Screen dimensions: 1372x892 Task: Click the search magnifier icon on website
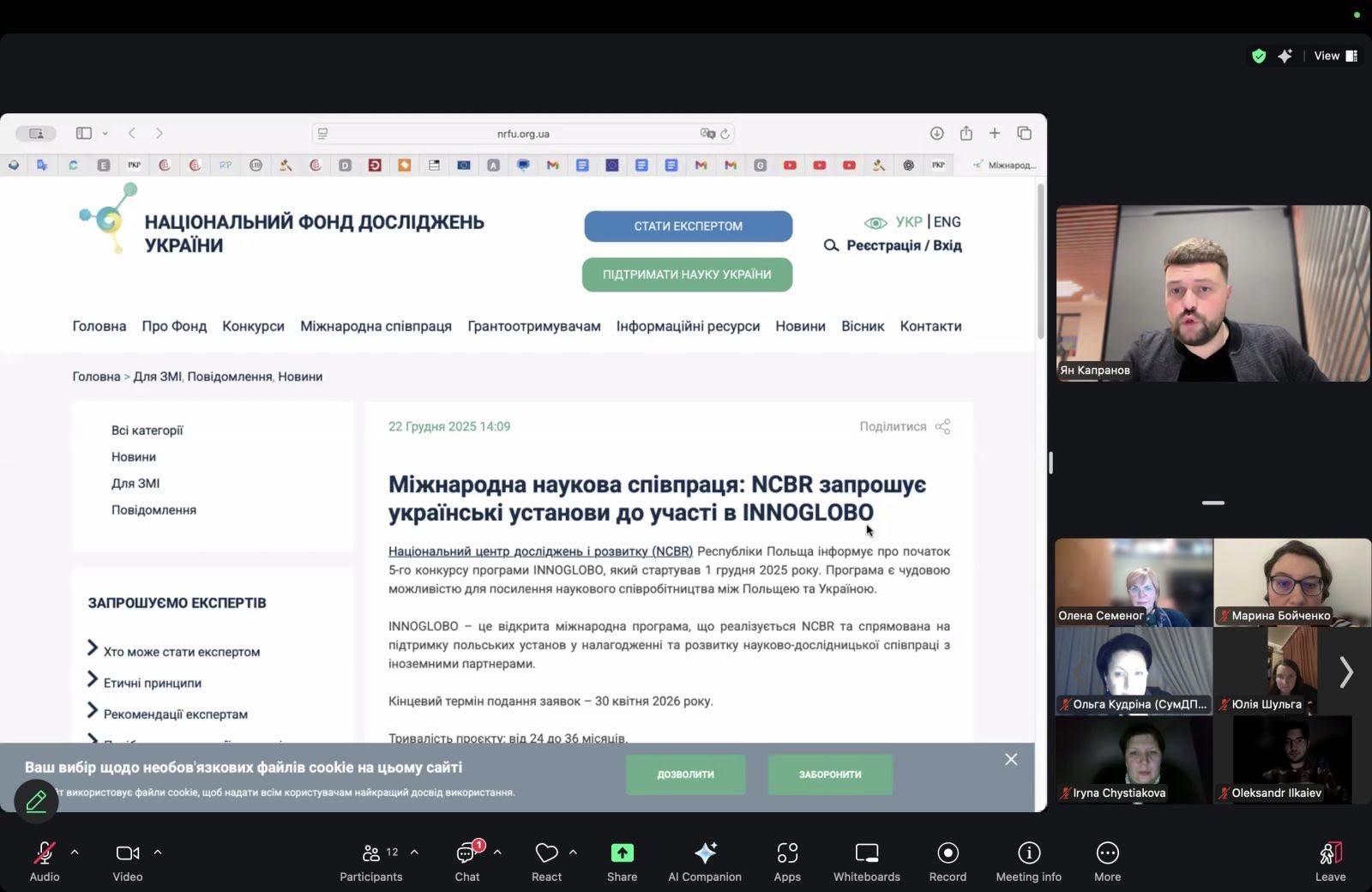[831, 245]
